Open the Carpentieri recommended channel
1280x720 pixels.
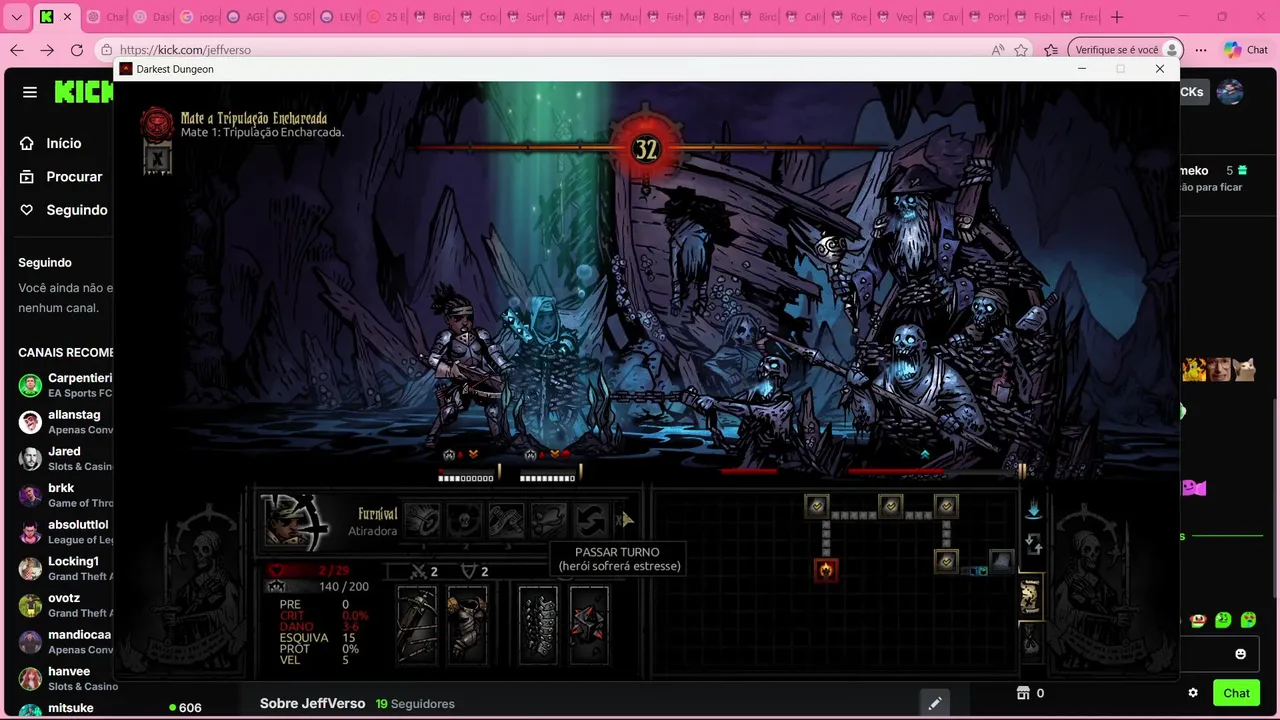(64, 385)
